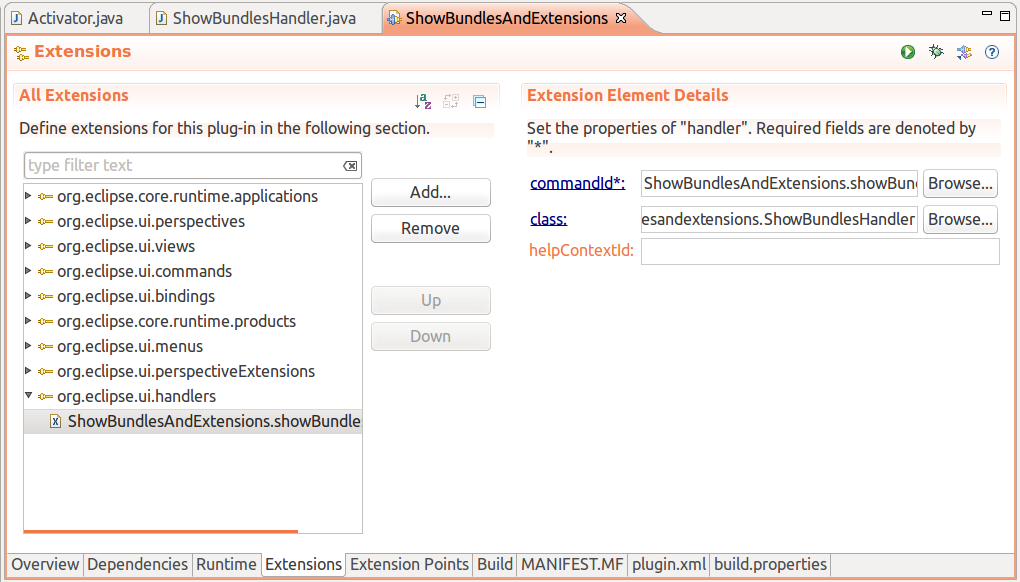
Task: View the MANIFEST.MF source tab
Action: (572, 564)
